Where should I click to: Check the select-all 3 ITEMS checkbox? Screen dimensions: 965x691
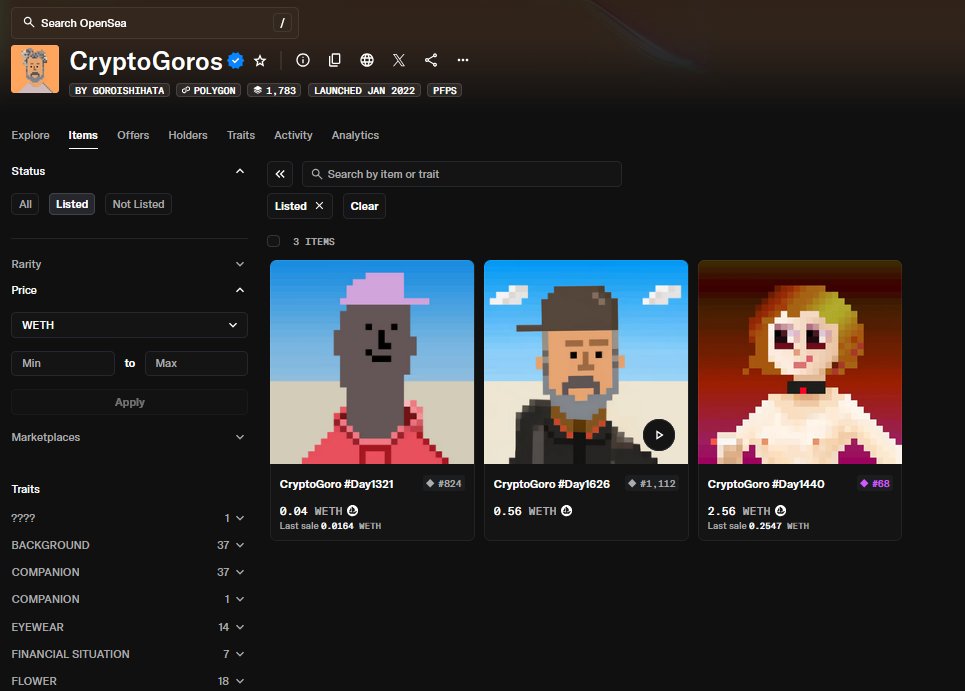[x=273, y=241]
